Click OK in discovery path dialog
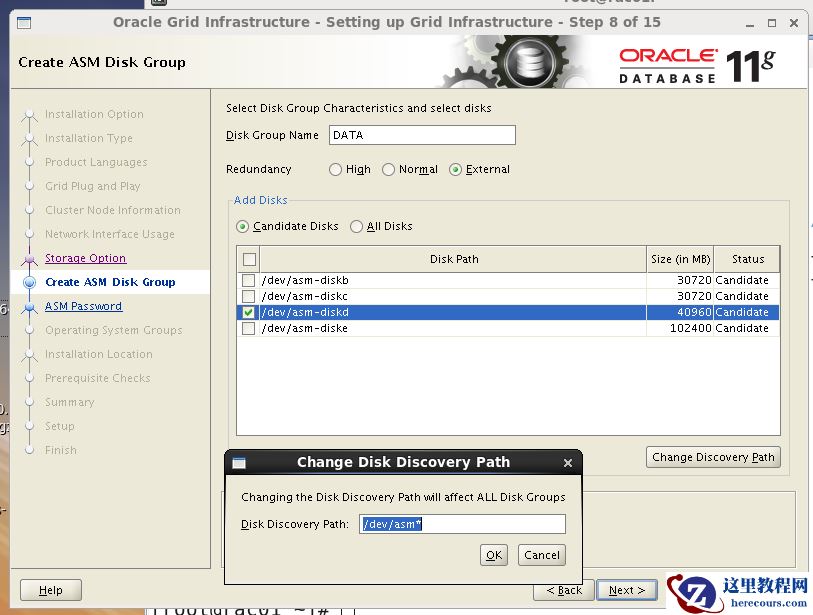The width and height of the screenshot is (813, 615). pyautogui.click(x=494, y=555)
